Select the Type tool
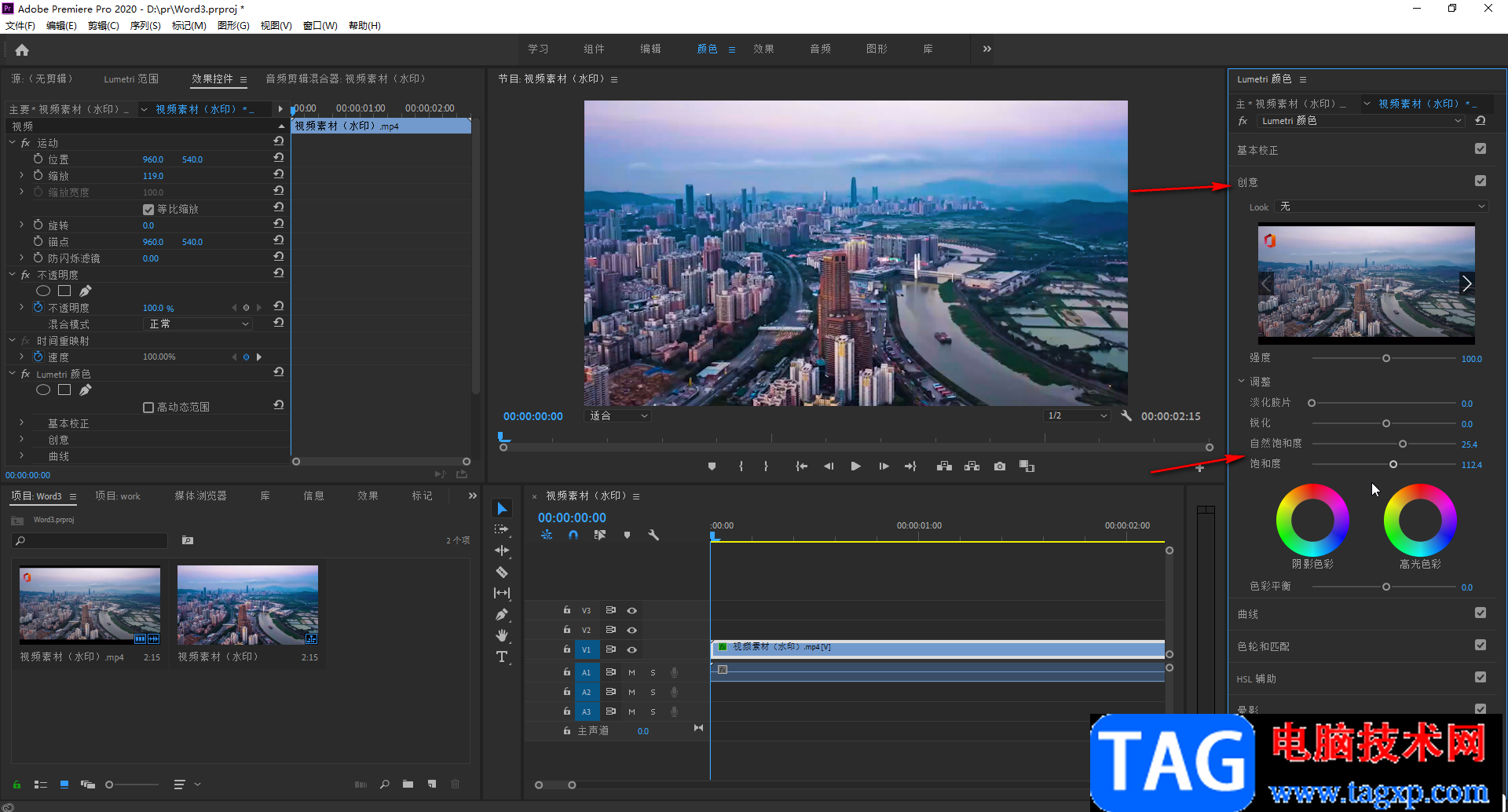Screen dimensions: 1508x812 point(503,657)
